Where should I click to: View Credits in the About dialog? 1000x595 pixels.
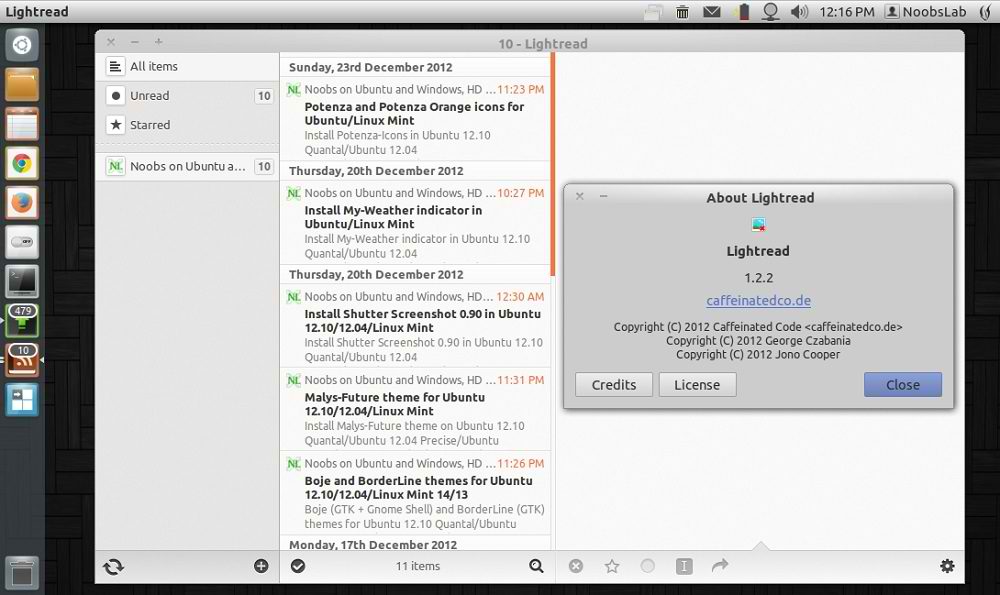(x=613, y=384)
